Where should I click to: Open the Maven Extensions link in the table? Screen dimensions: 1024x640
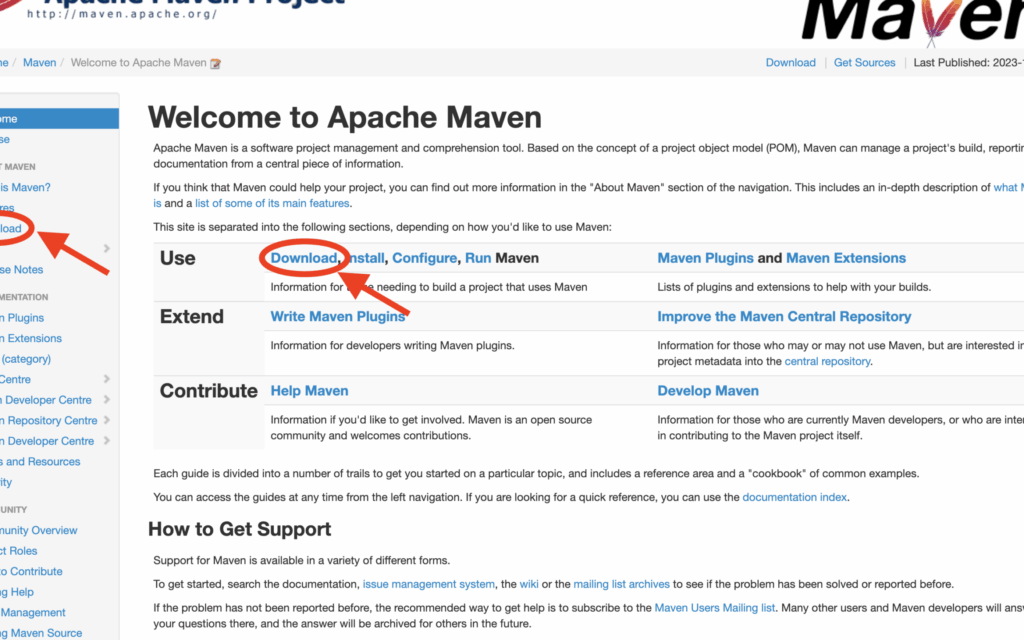[845, 258]
